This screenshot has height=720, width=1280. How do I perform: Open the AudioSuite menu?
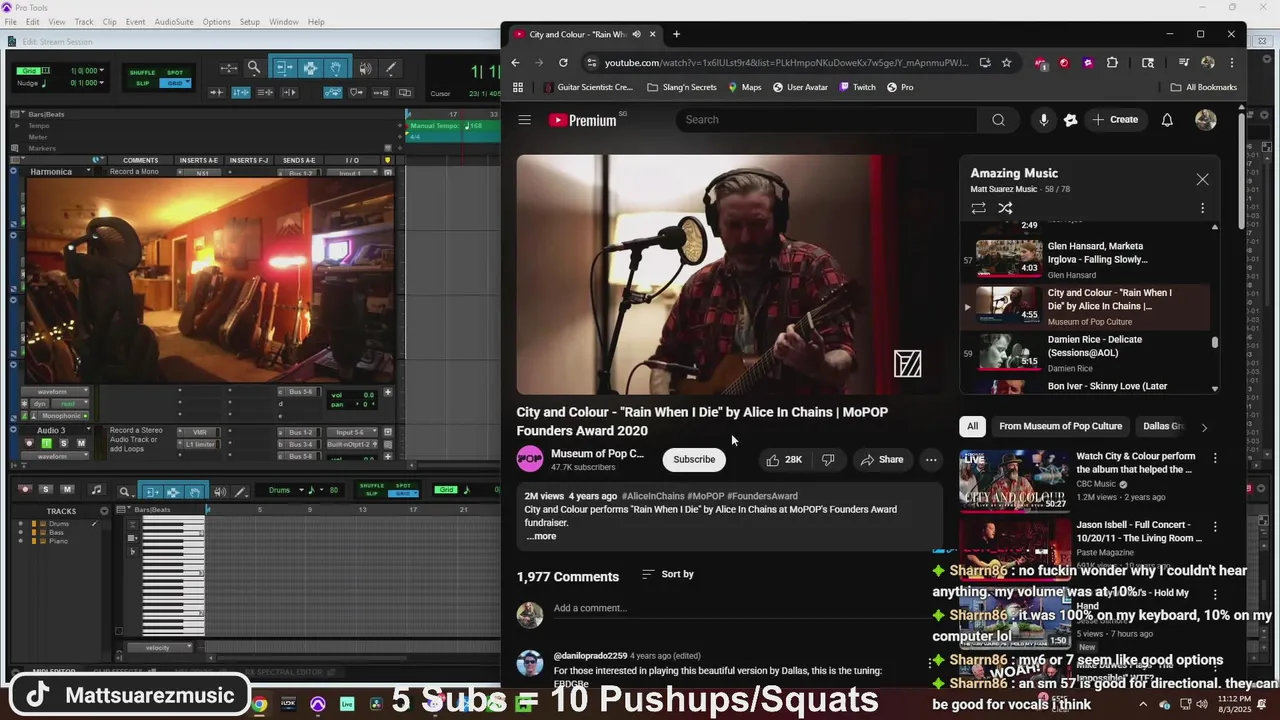coord(175,22)
